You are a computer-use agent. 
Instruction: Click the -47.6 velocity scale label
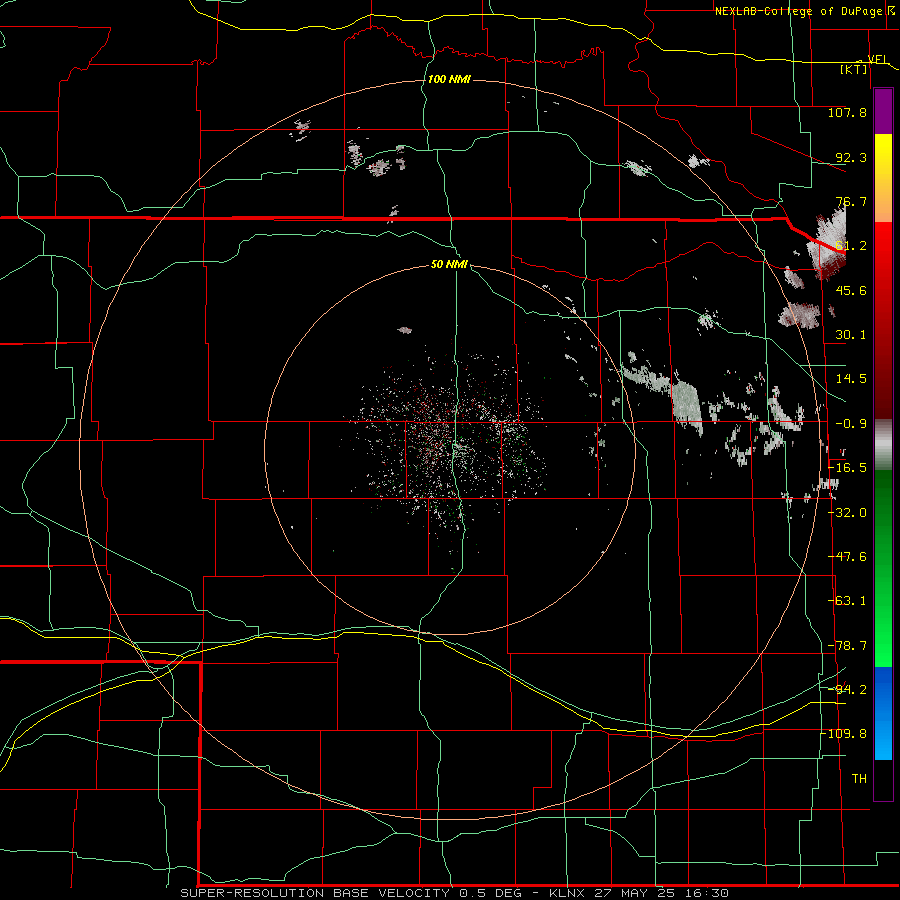click(847, 557)
